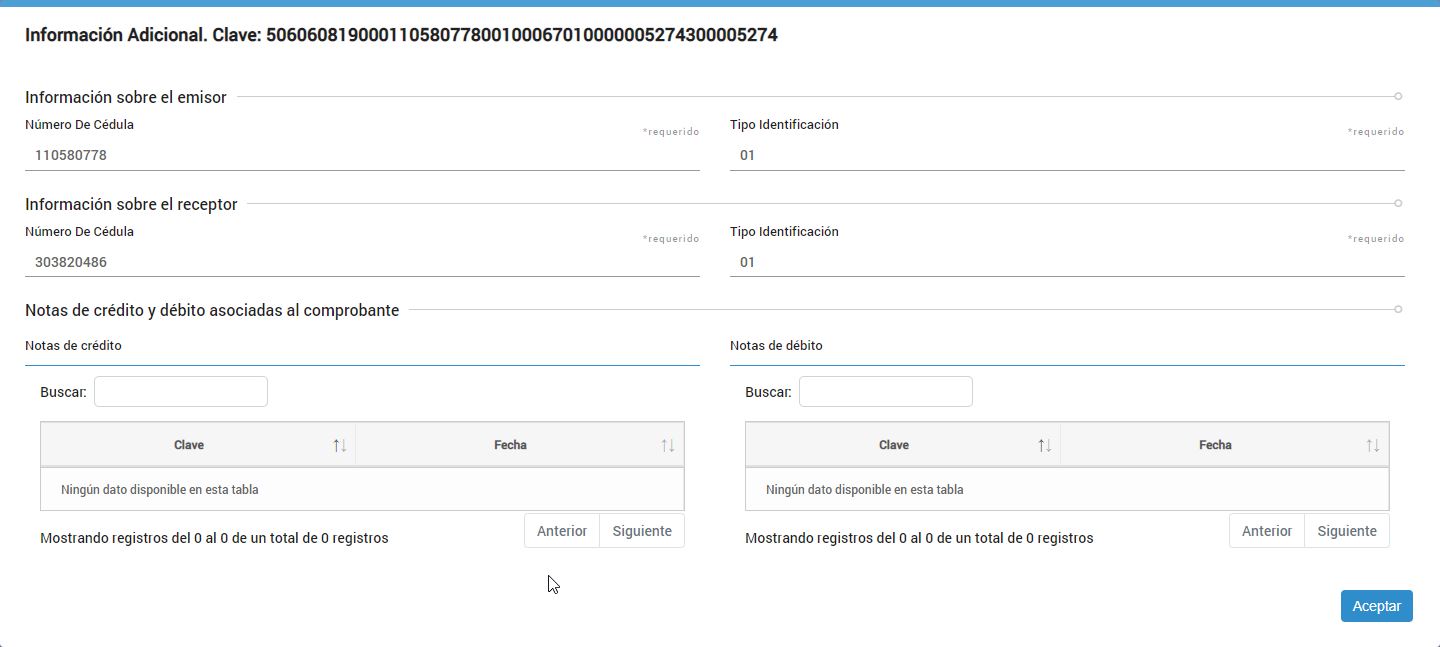This screenshot has height=647, width=1440.
Task: Click circle marker ending receptor section line
Action: click(1398, 203)
